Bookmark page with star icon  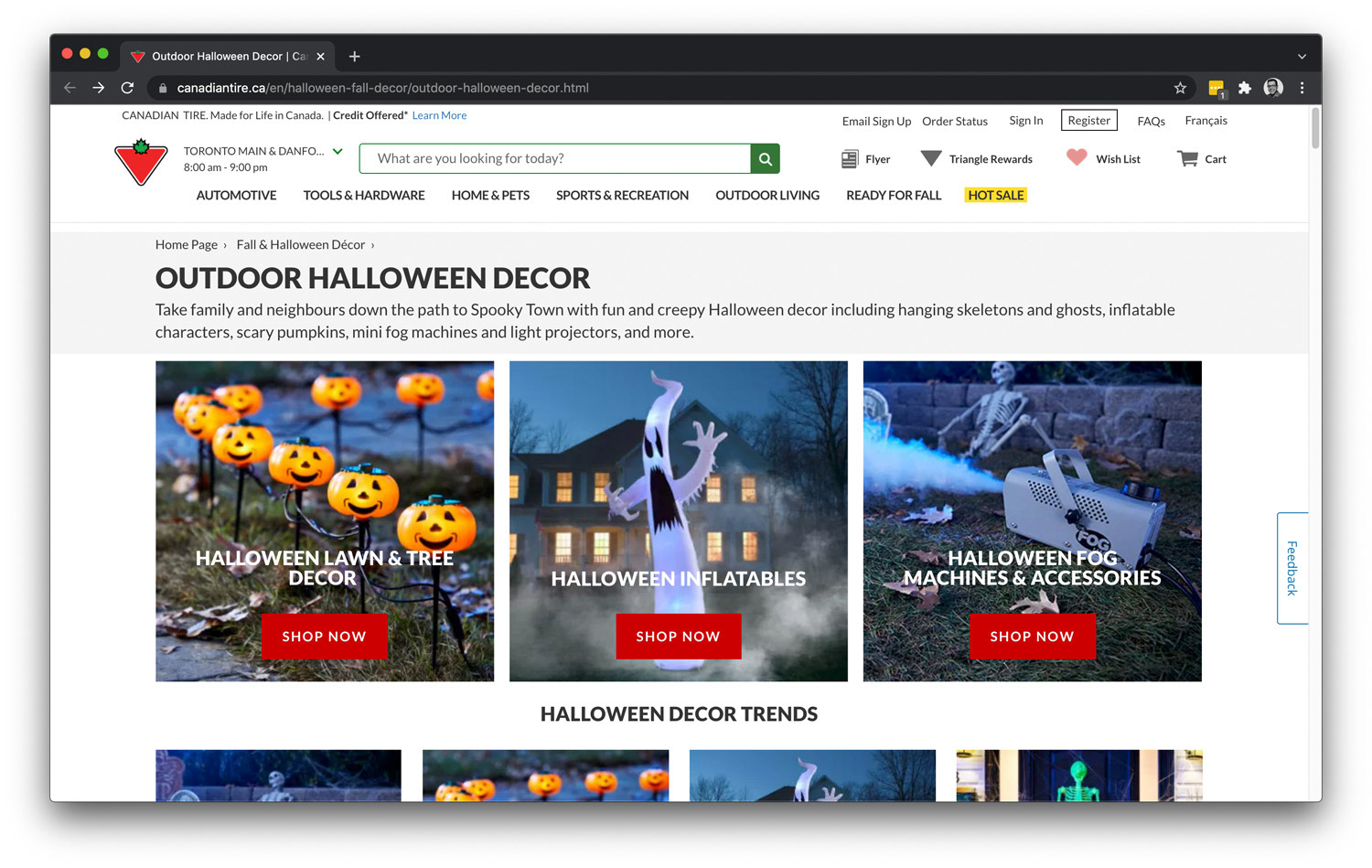[1180, 88]
